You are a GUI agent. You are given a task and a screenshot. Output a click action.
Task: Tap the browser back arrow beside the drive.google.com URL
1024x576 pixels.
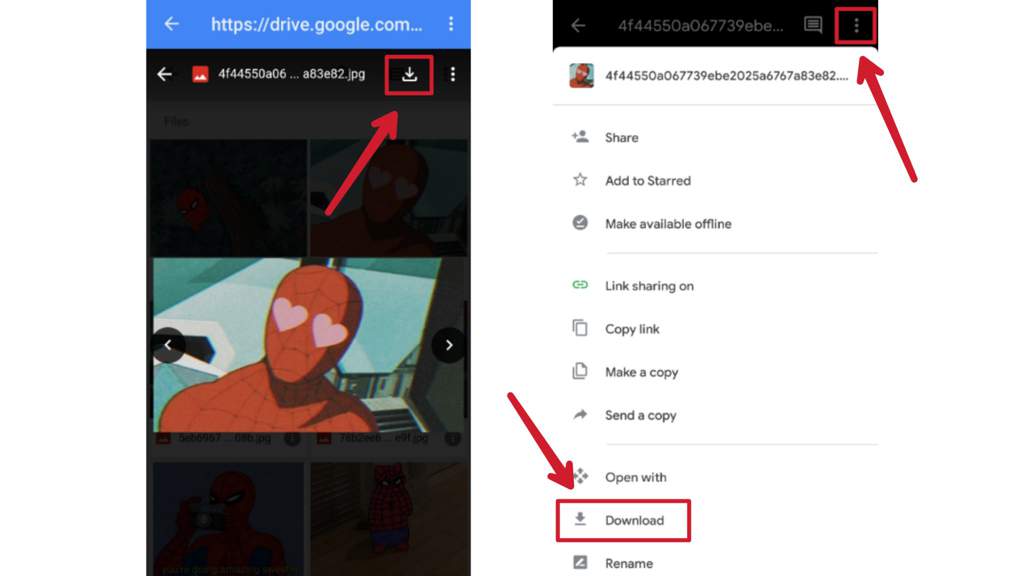171,24
